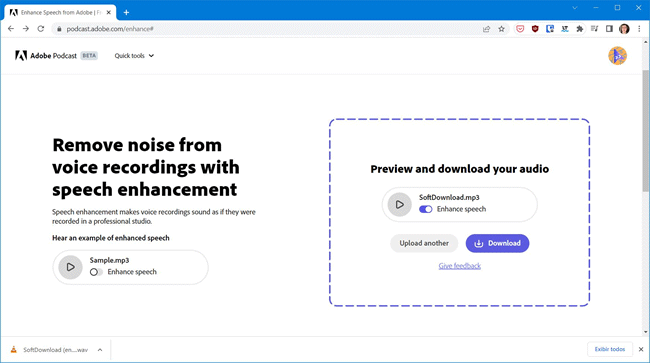Click the share page icon in address bar
Viewport: 650px width, 363px height.
(x=486, y=29)
